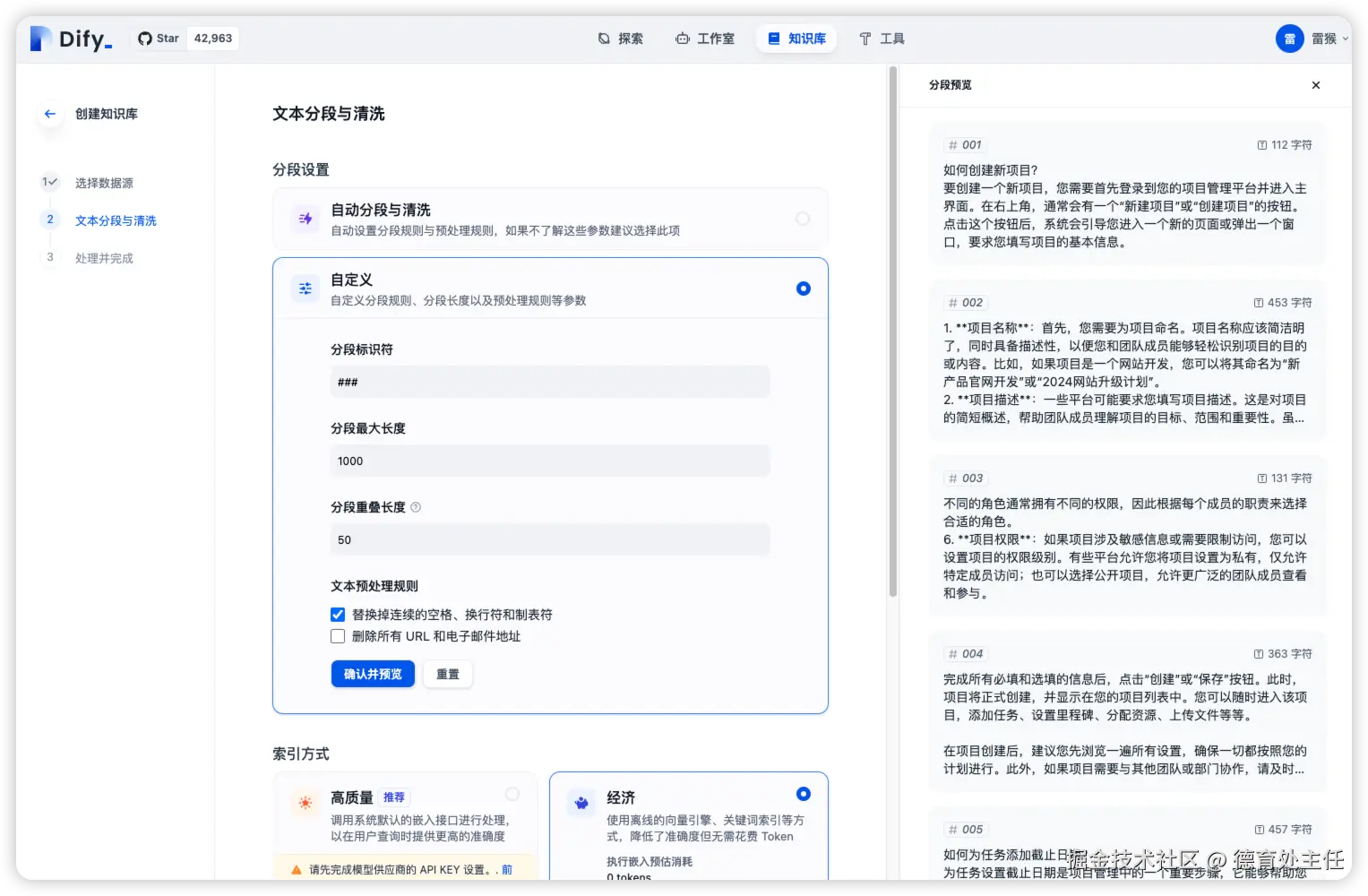This screenshot has width=1368, height=896.
Task: Edit the 分段最大长度 field showing 1000
Action: (550, 461)
